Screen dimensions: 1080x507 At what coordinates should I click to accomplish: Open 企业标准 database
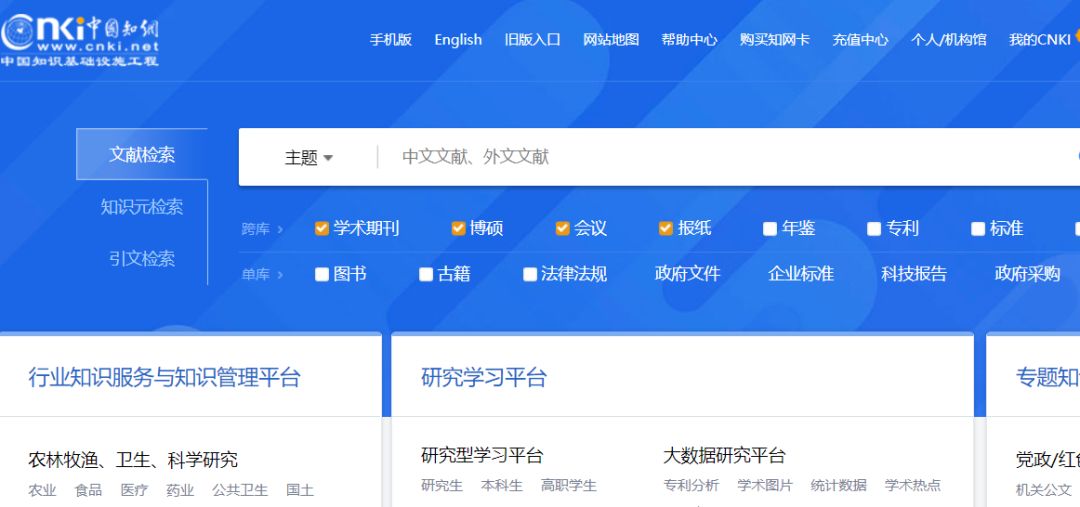(801, 274)
